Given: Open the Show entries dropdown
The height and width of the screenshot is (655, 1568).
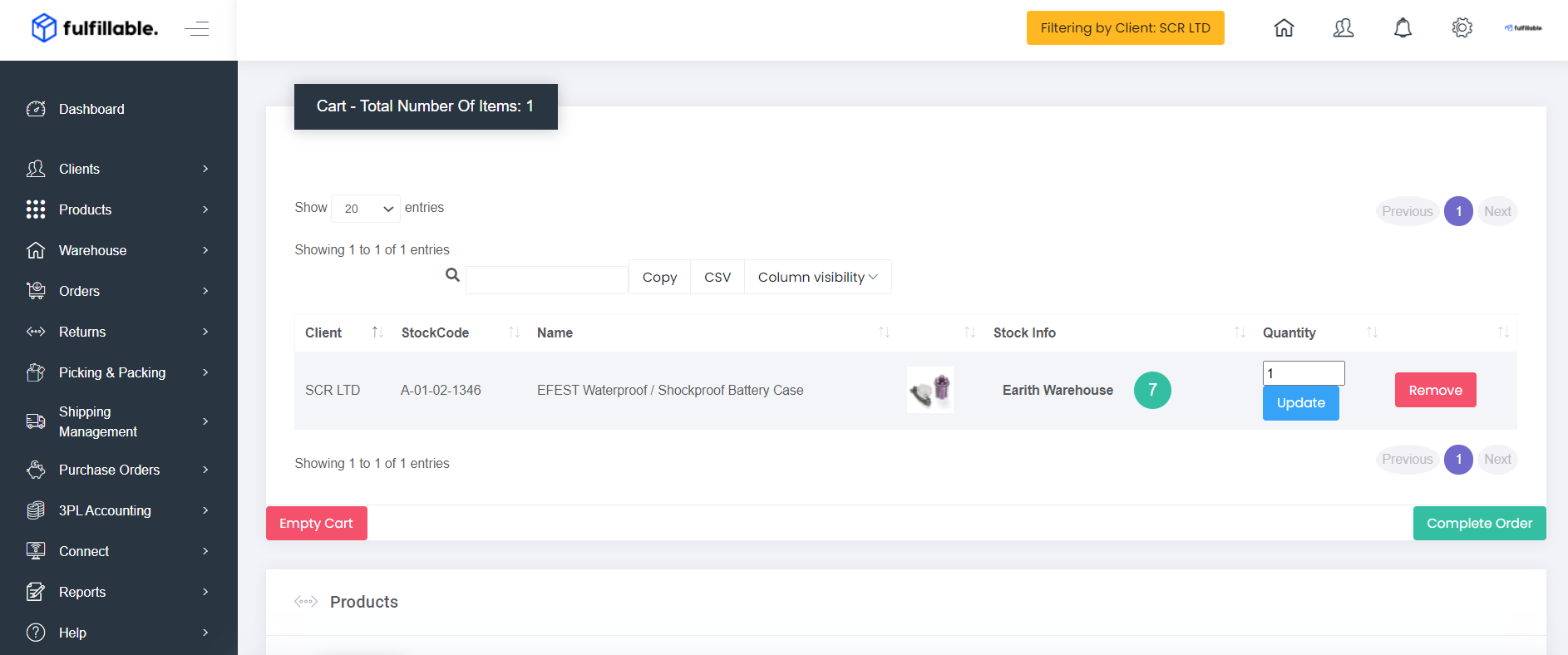Looking at the screenshot, I should [366, 209].
